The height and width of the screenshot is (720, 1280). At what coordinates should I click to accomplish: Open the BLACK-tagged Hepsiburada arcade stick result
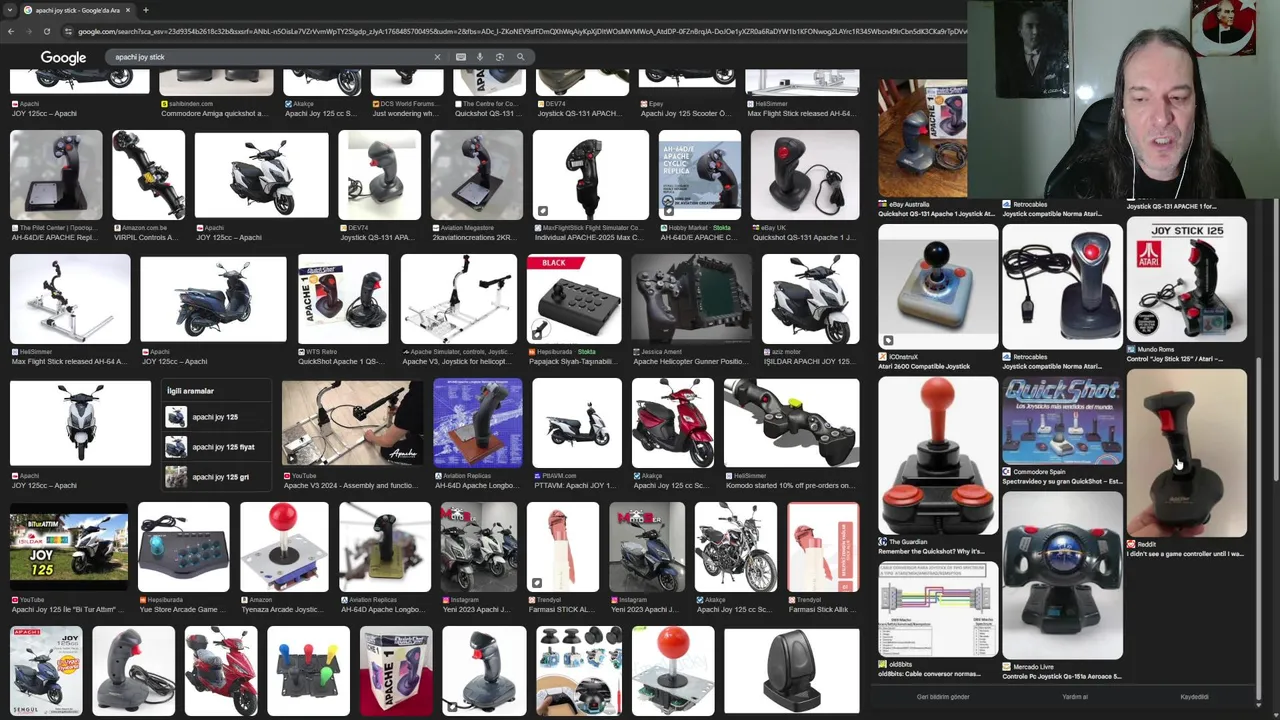[574, 310]
